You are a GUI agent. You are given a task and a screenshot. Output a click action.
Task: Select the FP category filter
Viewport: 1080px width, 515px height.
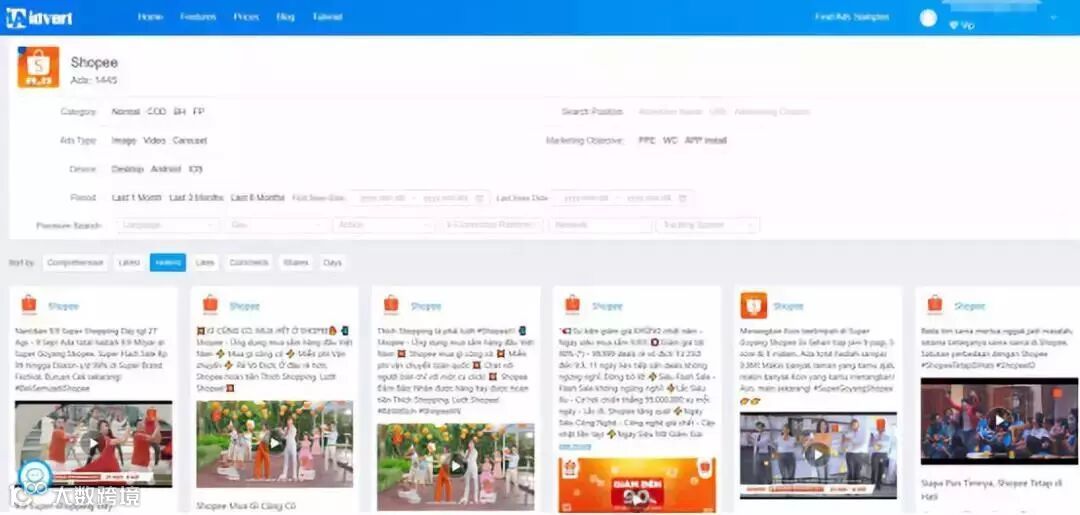click(x=198, y=112)
